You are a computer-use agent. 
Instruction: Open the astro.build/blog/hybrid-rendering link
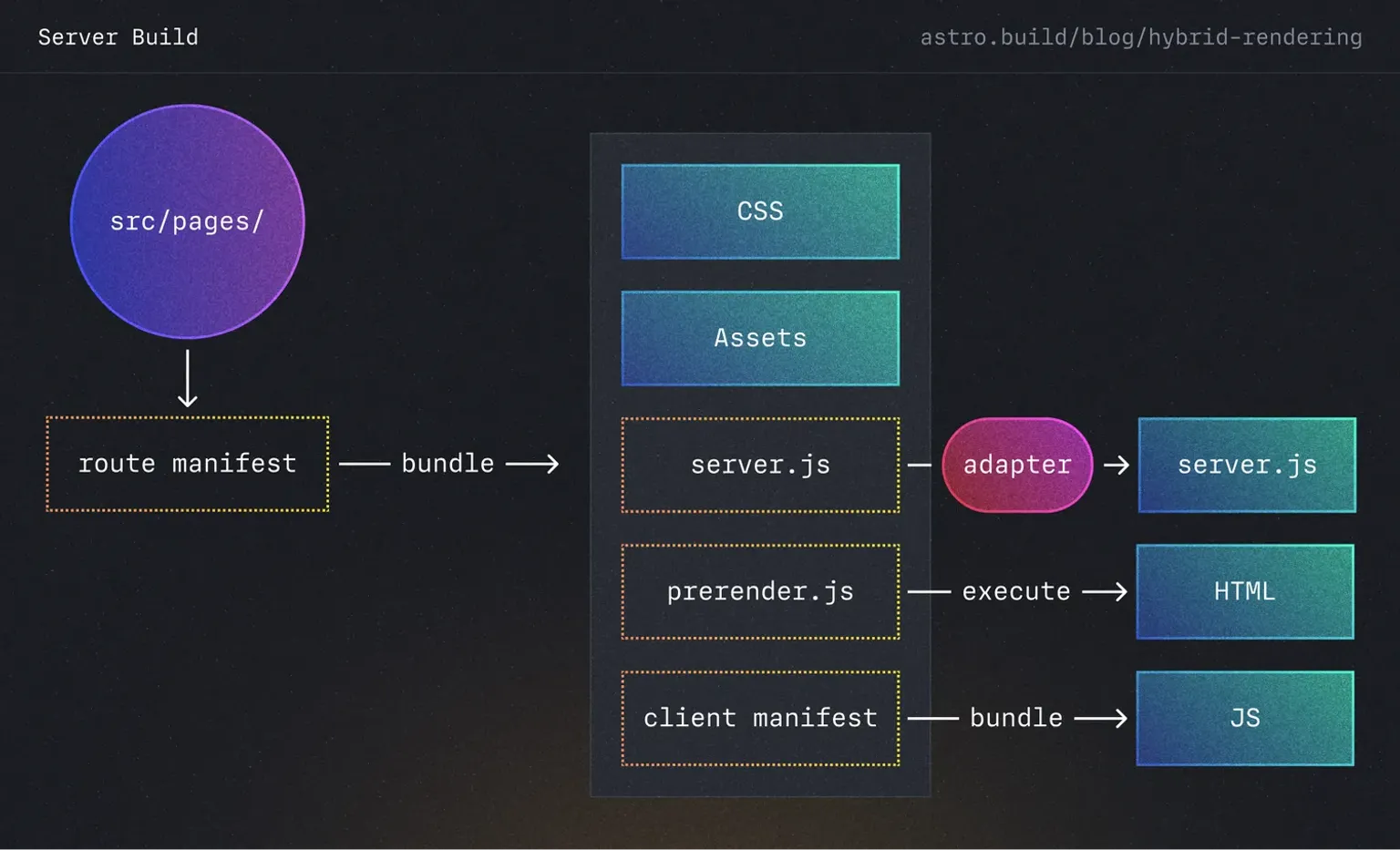pyautogui.click(x=1140, y=36)
